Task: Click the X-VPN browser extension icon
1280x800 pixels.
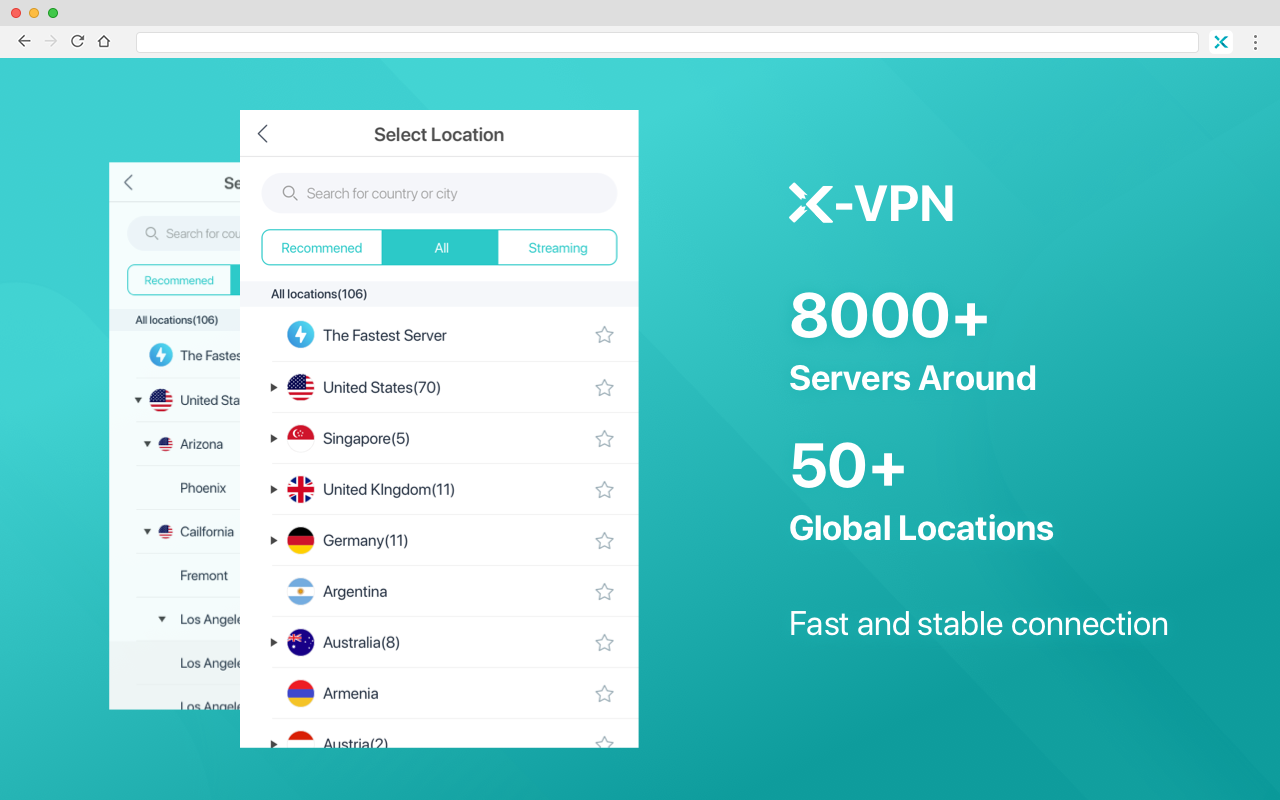Action: click(x=1220, y=41)
